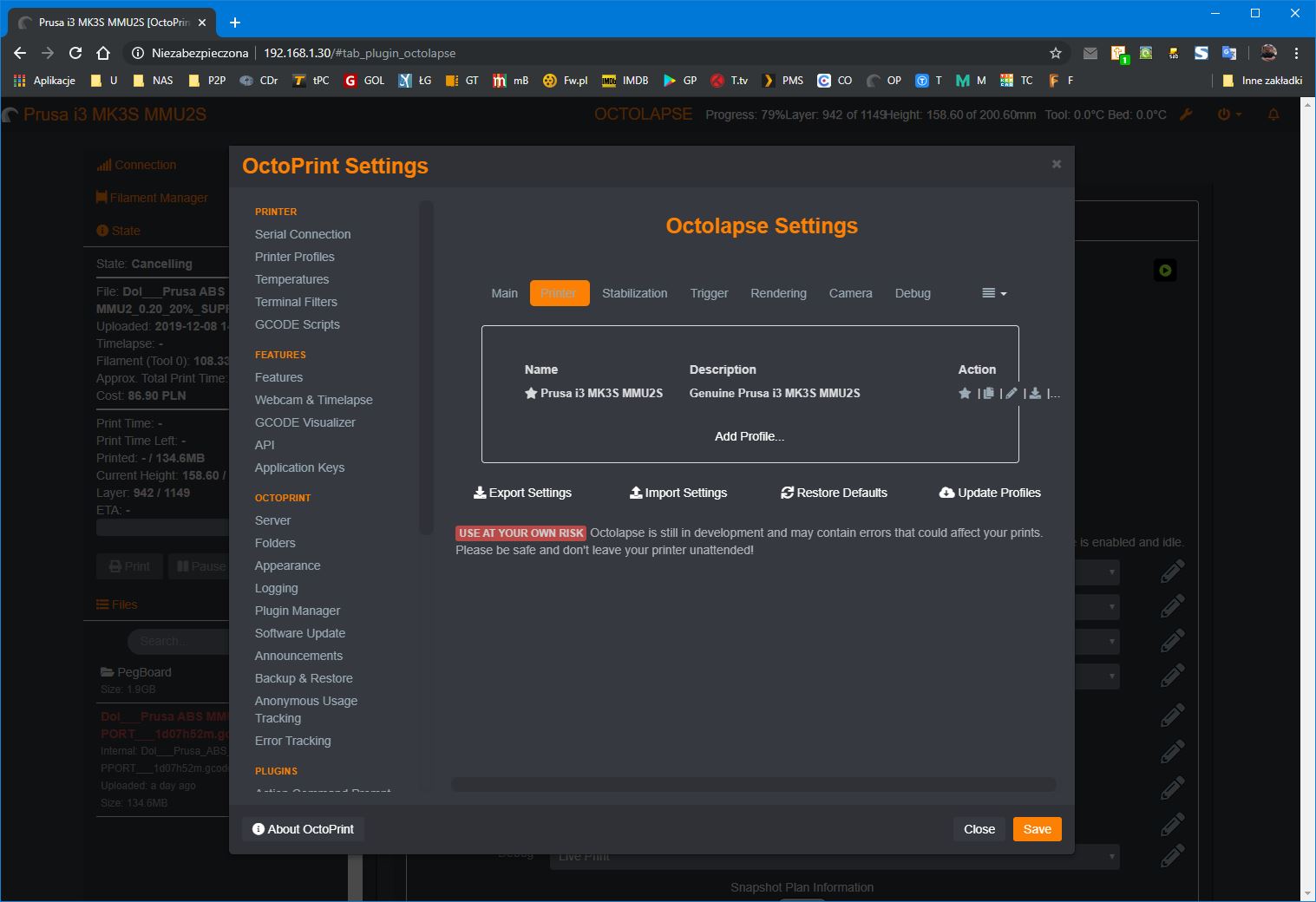Viewport: 1316px width, 902px height.
Task: Collapse the Files panel
Action: (117, 605)
